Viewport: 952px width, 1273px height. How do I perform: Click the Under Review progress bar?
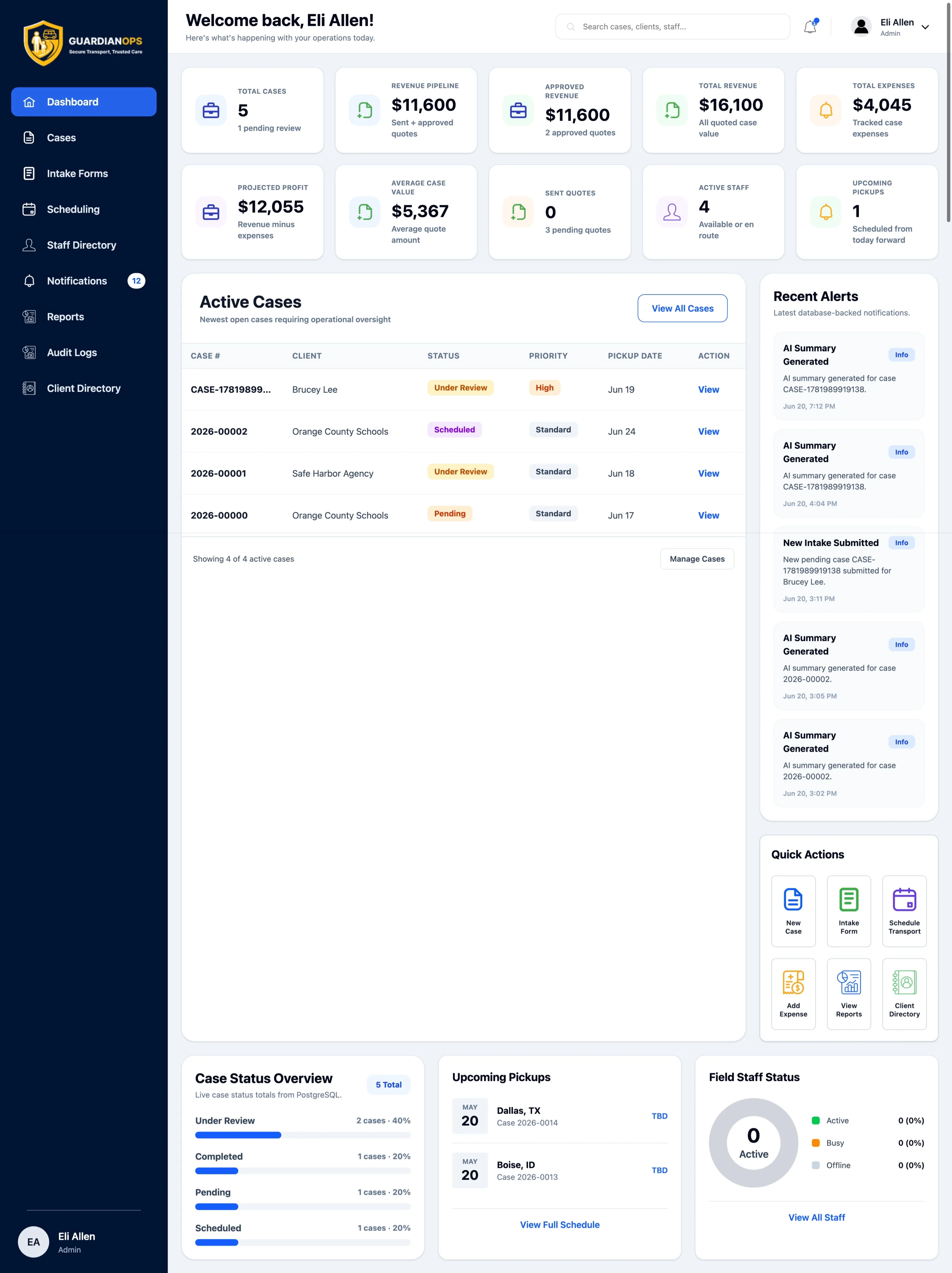[x=303, y=1135]
